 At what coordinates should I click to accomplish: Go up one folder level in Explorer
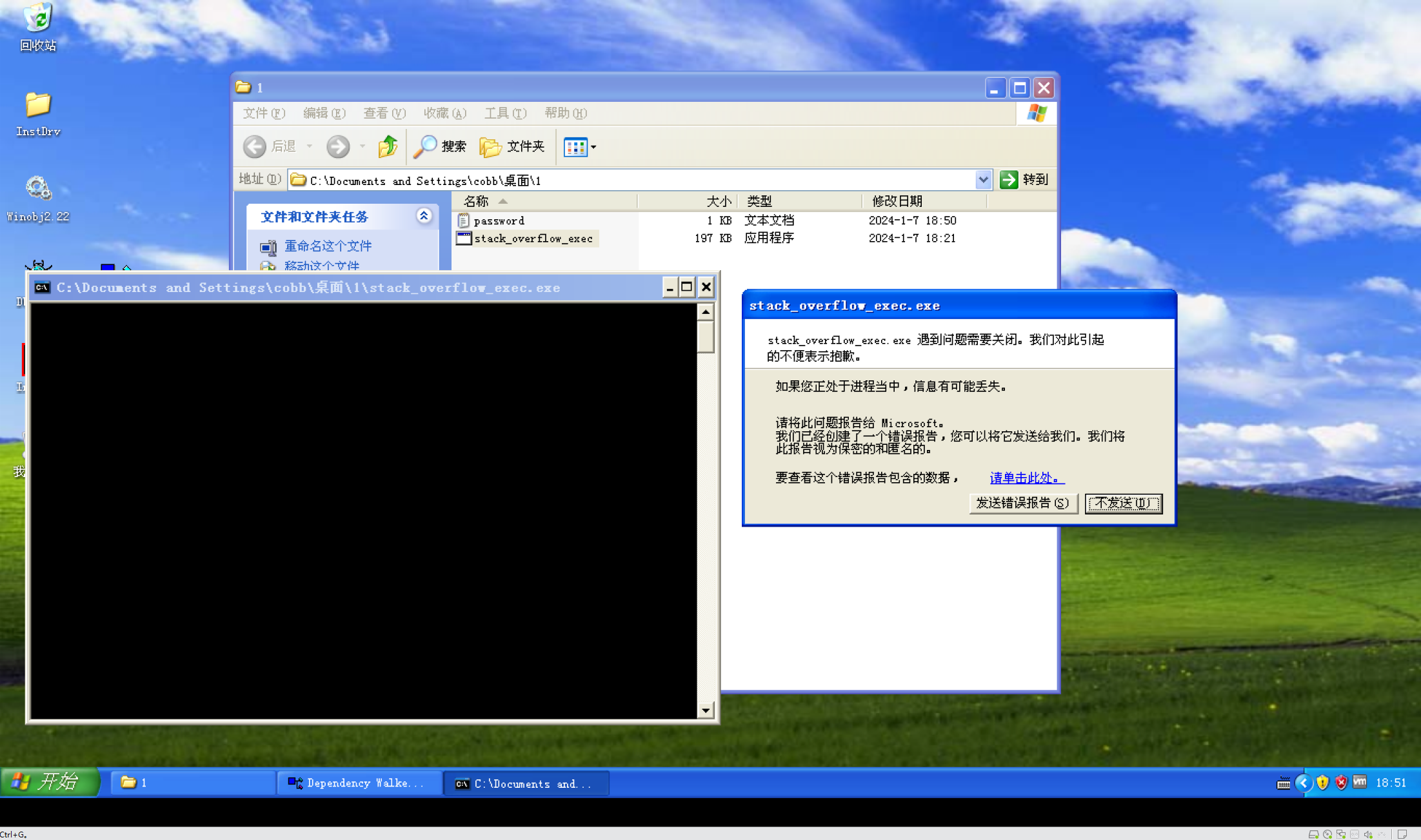coord(388,146)
